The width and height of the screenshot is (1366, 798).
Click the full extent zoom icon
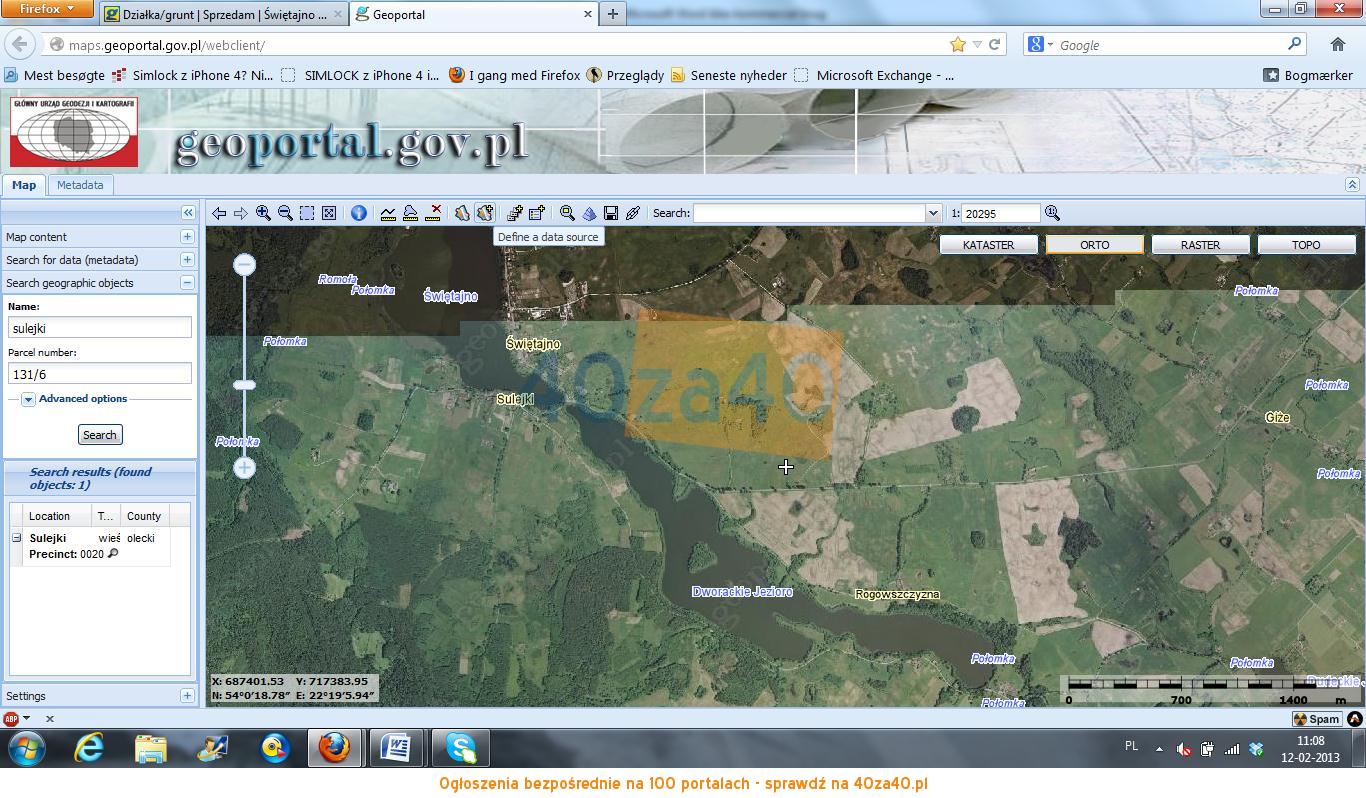click(329, 213)
